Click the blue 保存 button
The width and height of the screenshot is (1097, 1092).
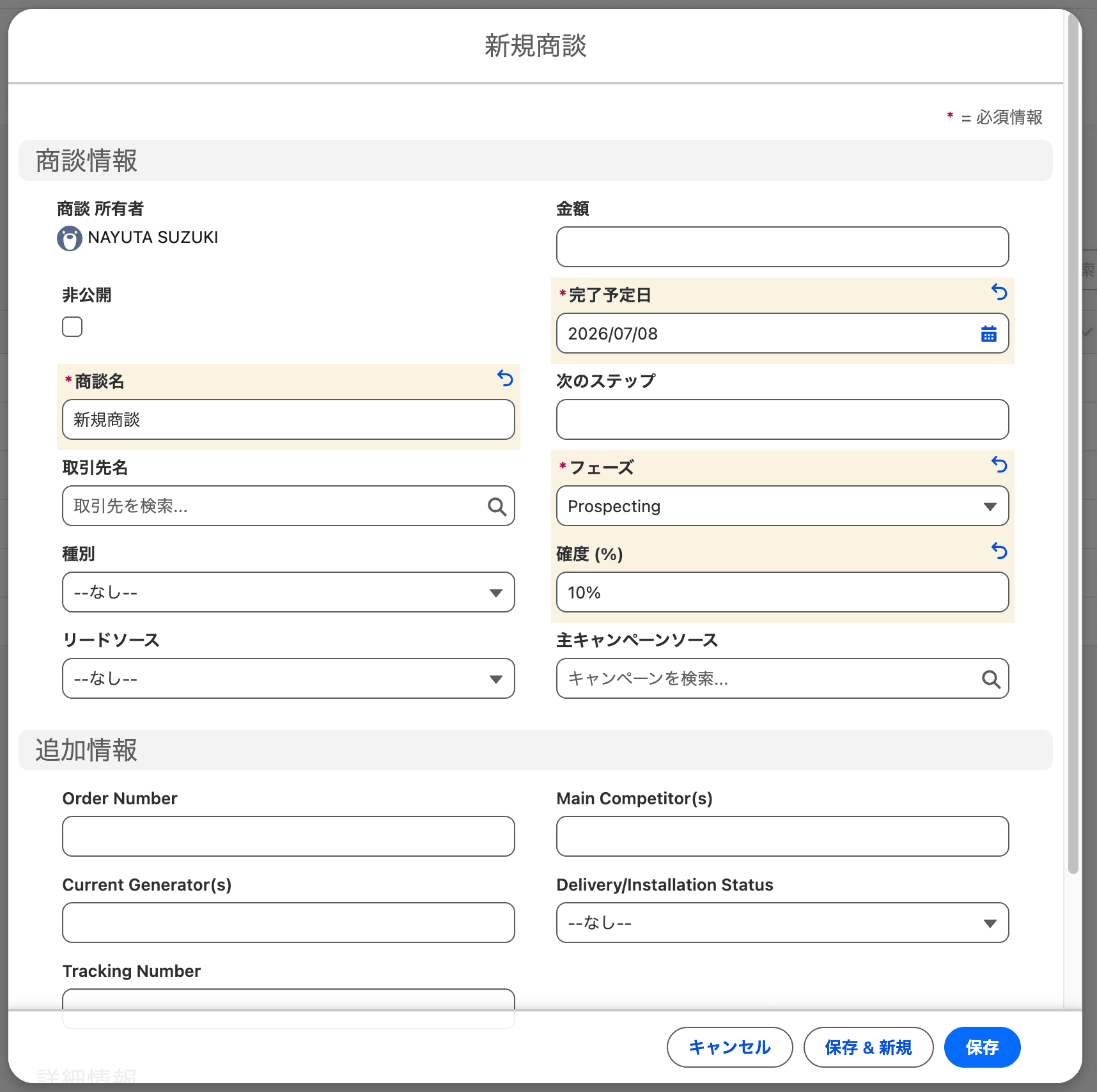pos(982,1047)
